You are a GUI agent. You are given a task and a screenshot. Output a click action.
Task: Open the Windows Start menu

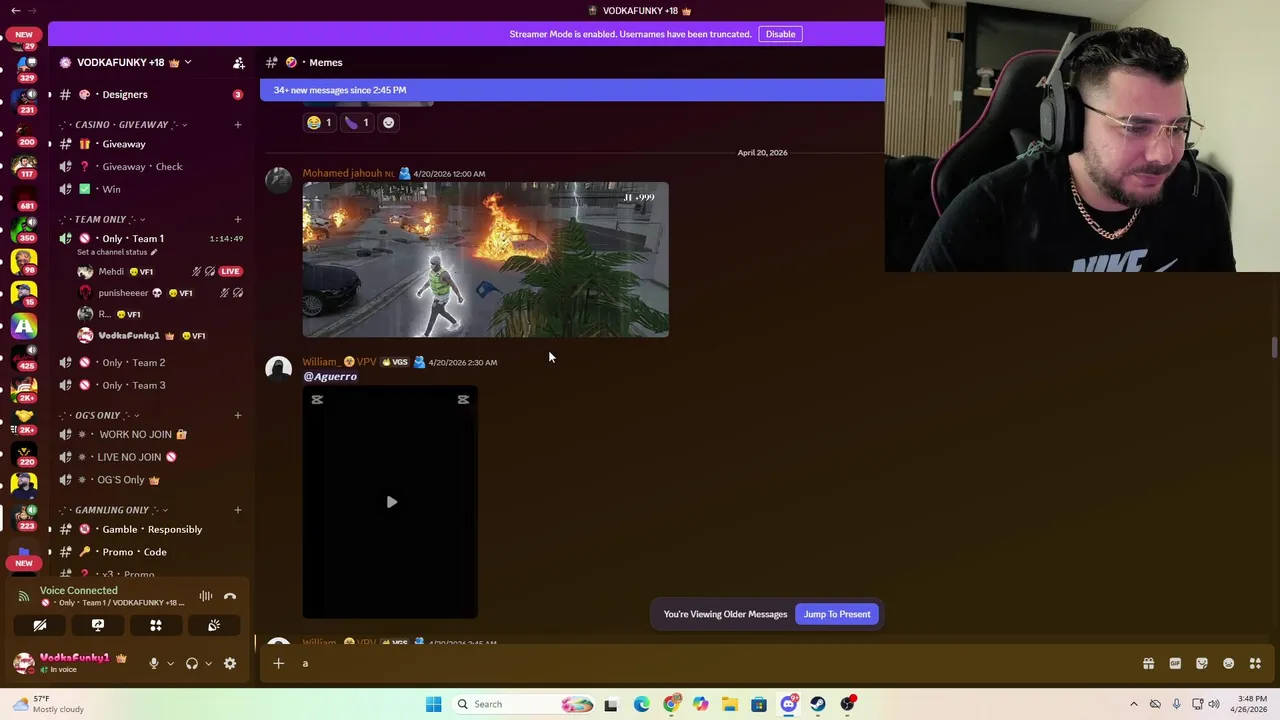(433, 704)
